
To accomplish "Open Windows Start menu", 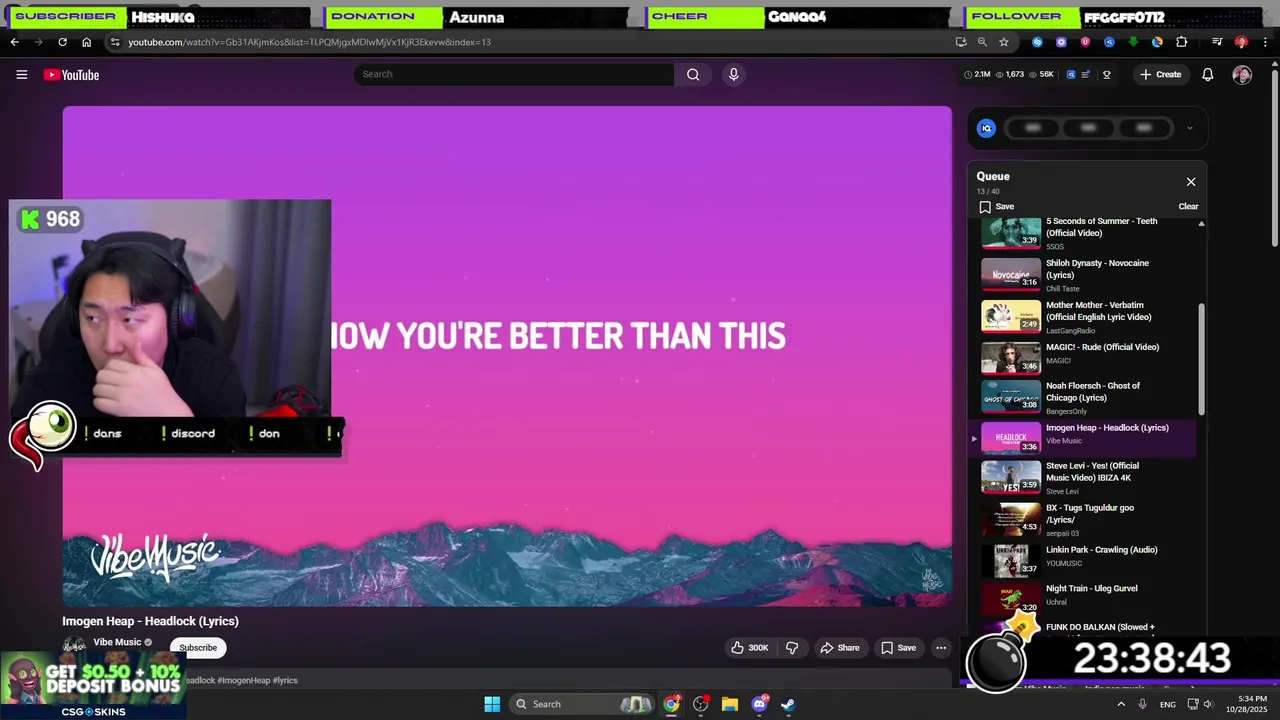I will [x=492, y=704].
